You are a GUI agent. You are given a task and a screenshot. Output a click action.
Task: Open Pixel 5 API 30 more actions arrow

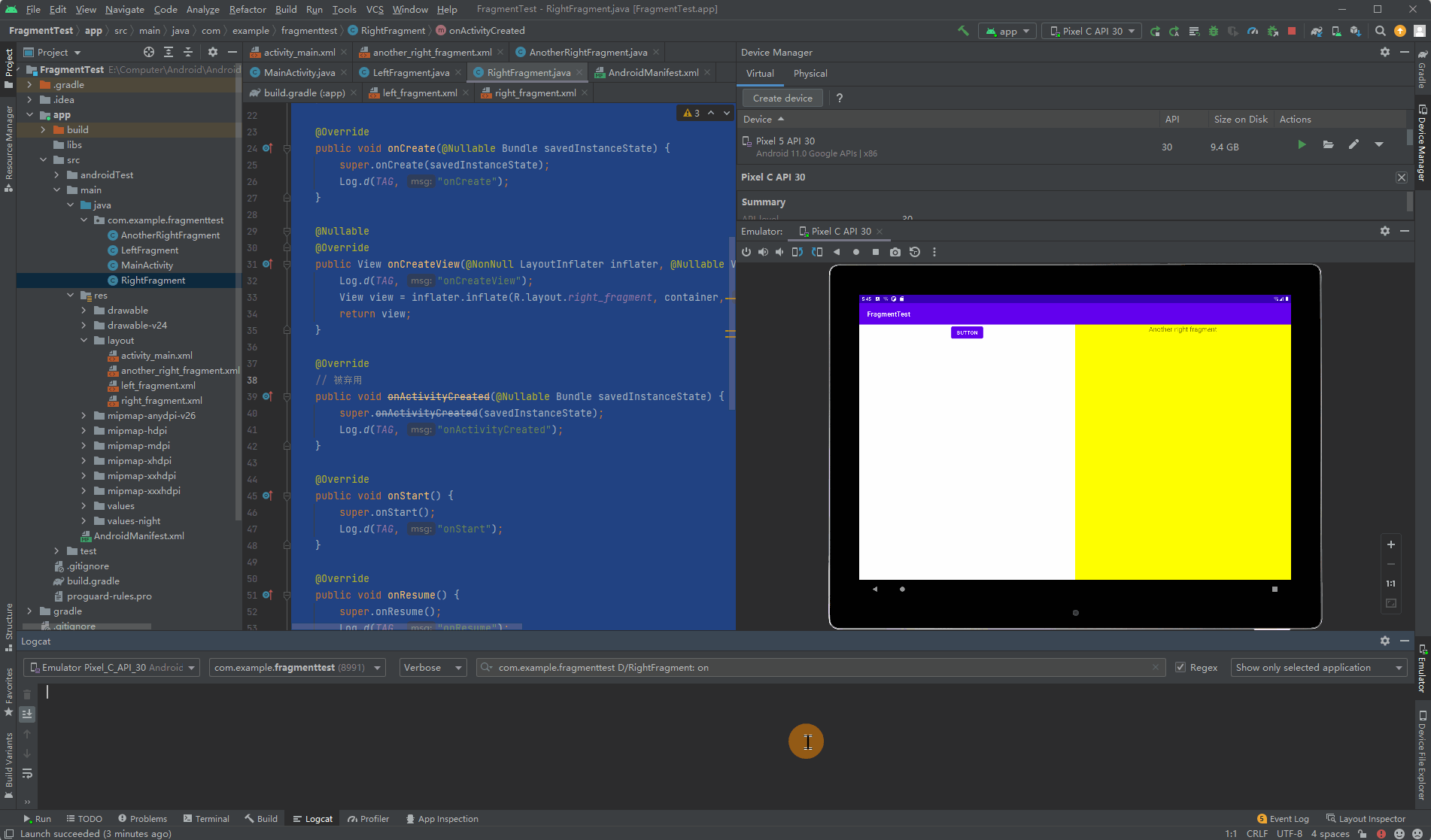(x=1379, y=144)
